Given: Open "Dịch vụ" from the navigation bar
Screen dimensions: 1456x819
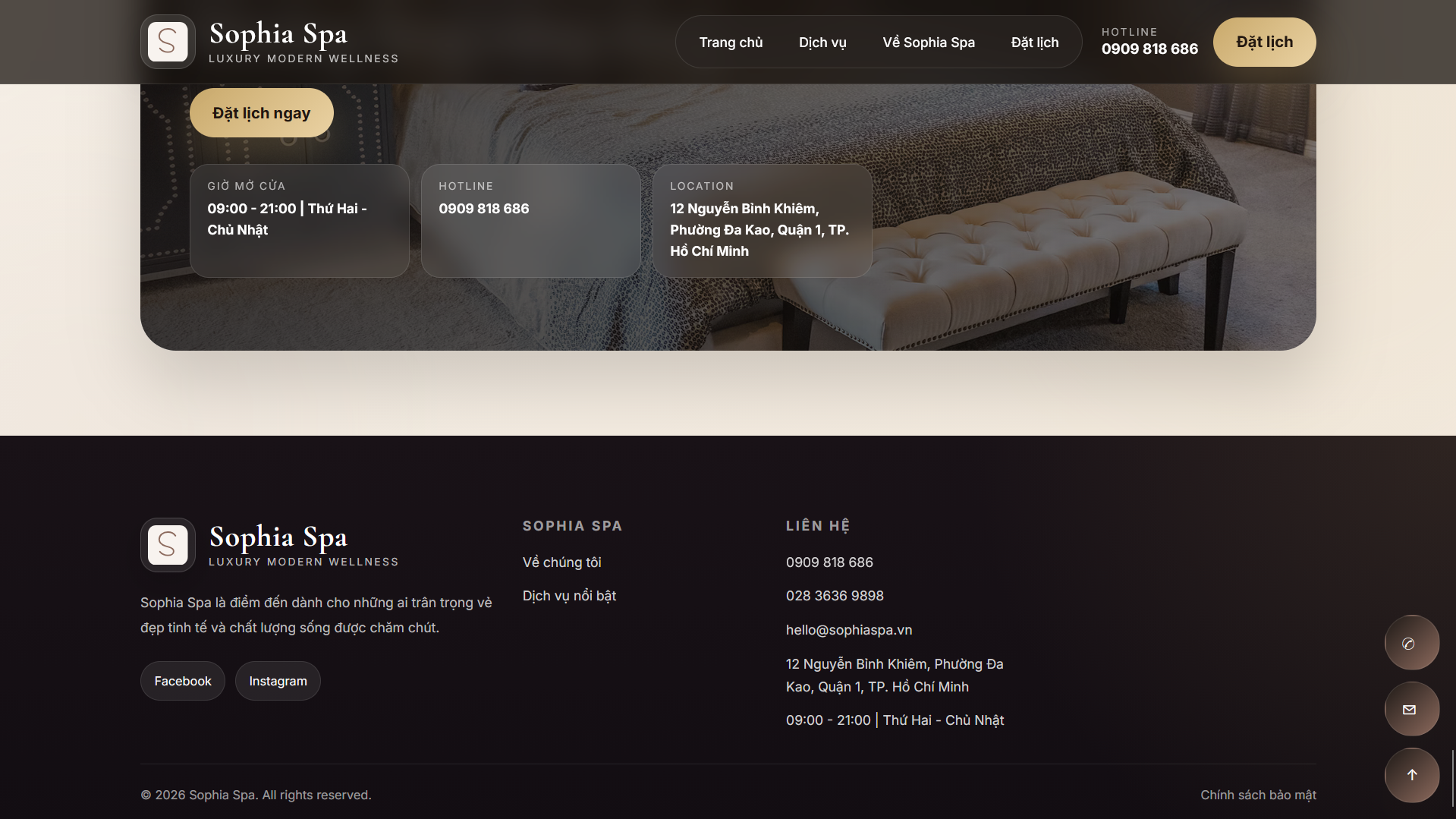Looking at the screenshot, I should (822, 42).
